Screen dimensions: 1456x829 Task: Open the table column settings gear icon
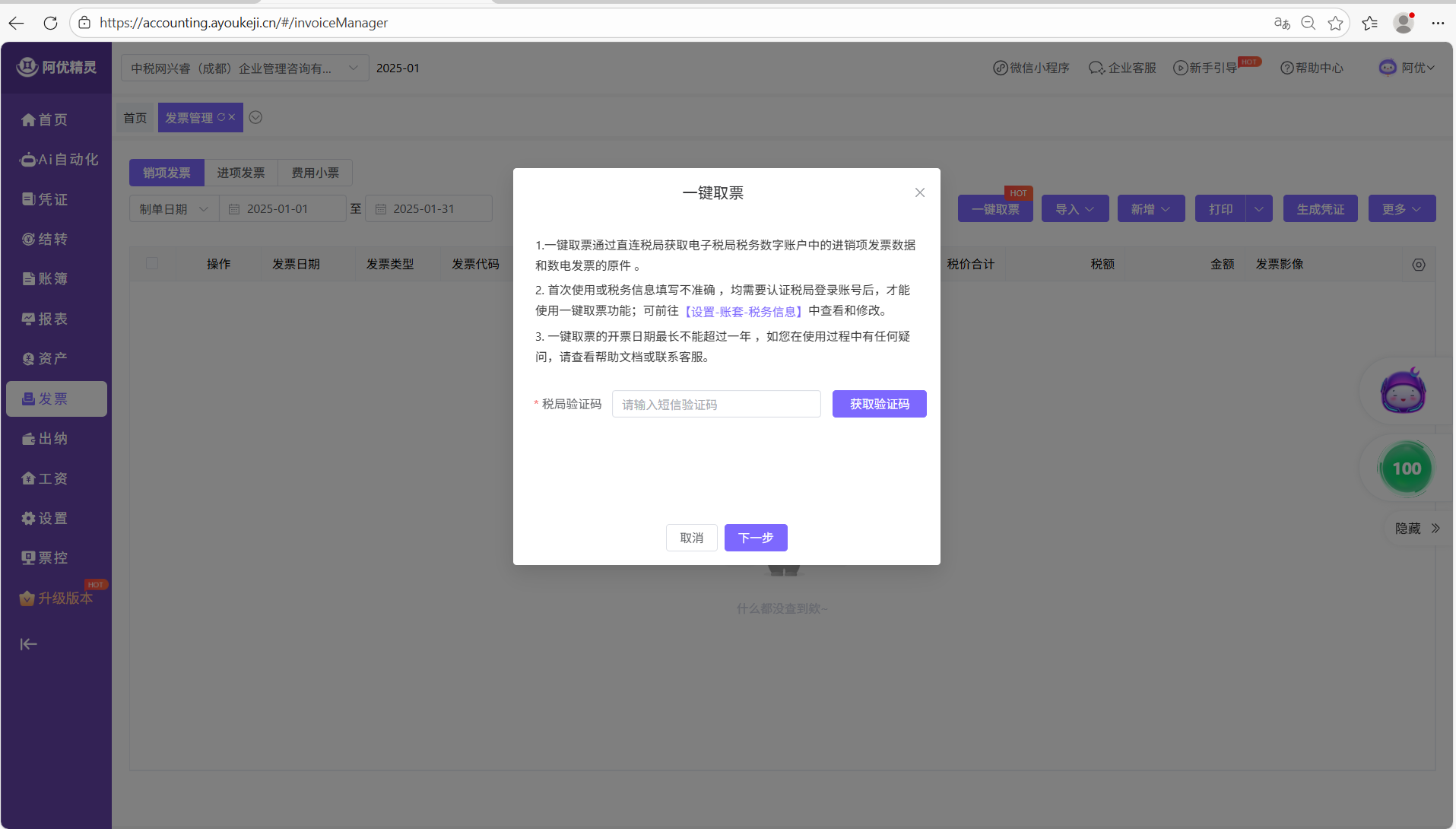tap(1418, 265)
